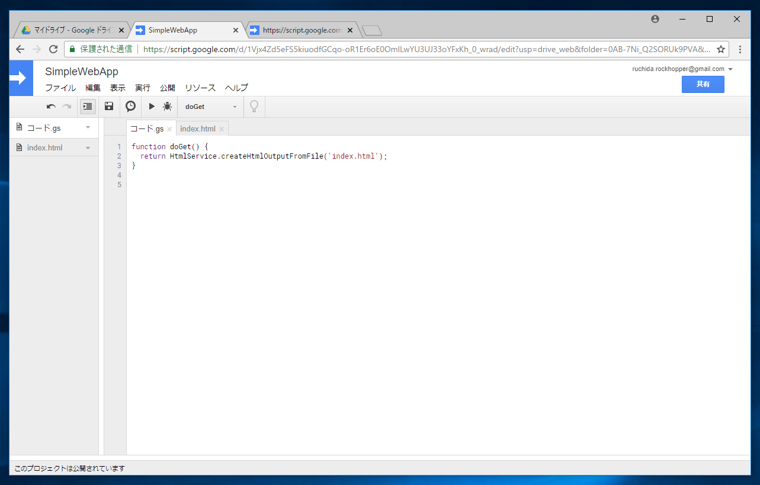
Task: Redo the last edit
Action: (x=67, y=107)
